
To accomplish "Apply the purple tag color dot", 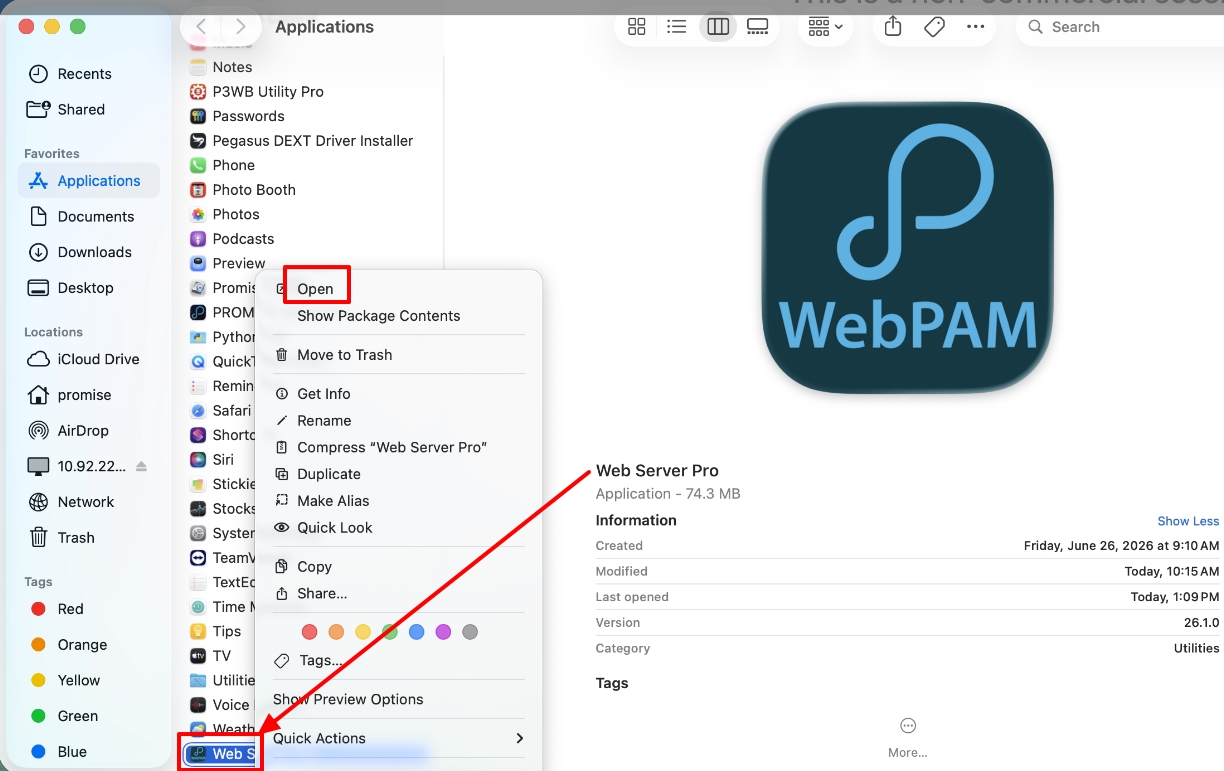I will 443,632.
